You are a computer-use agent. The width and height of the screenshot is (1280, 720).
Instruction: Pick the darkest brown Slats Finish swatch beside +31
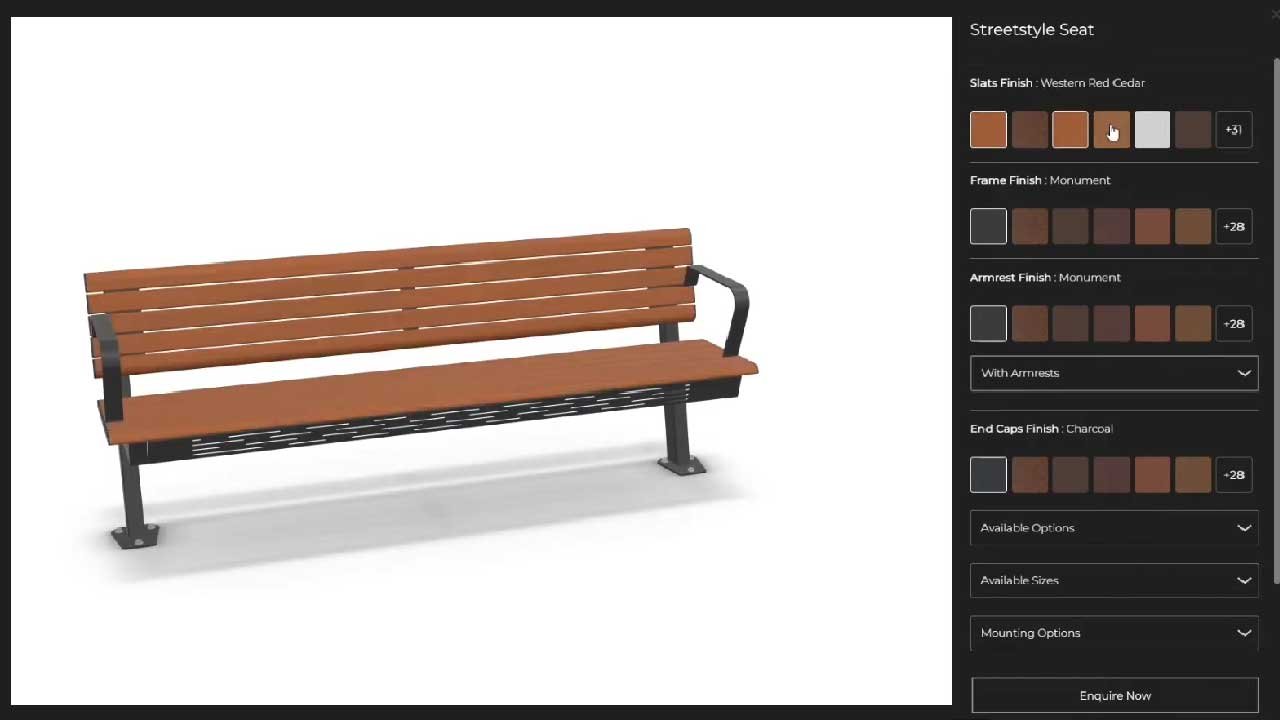tap(1192, 130)
